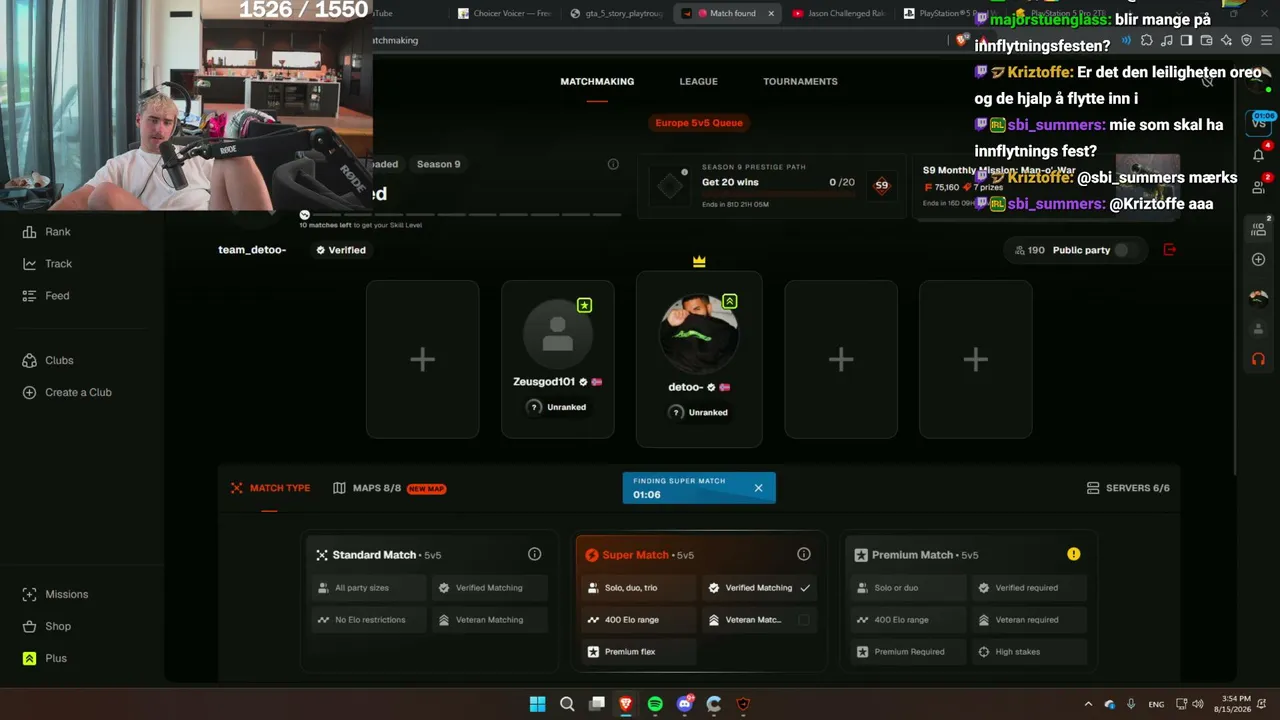Show hidden system tray icons
Screen dimensions: 1280x720
click(x=1088, y=704)
